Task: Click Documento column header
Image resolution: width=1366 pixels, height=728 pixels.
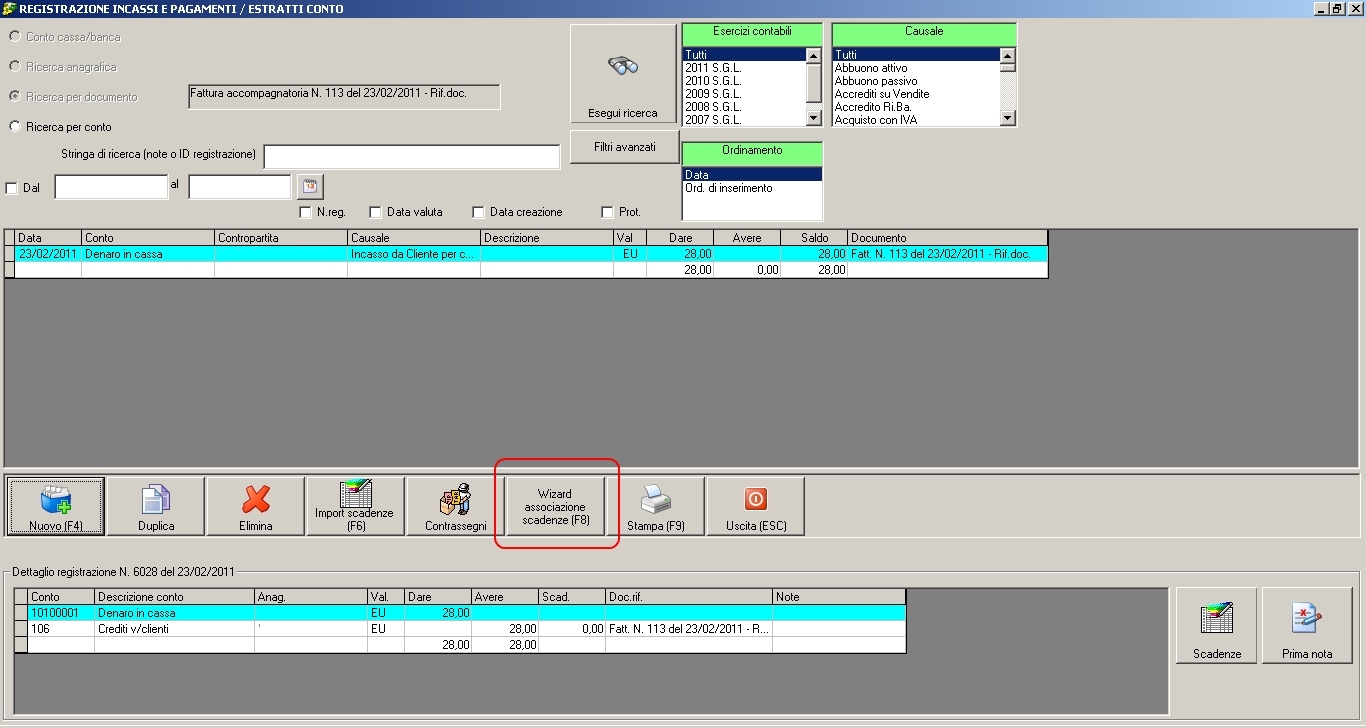Action: 947,238
